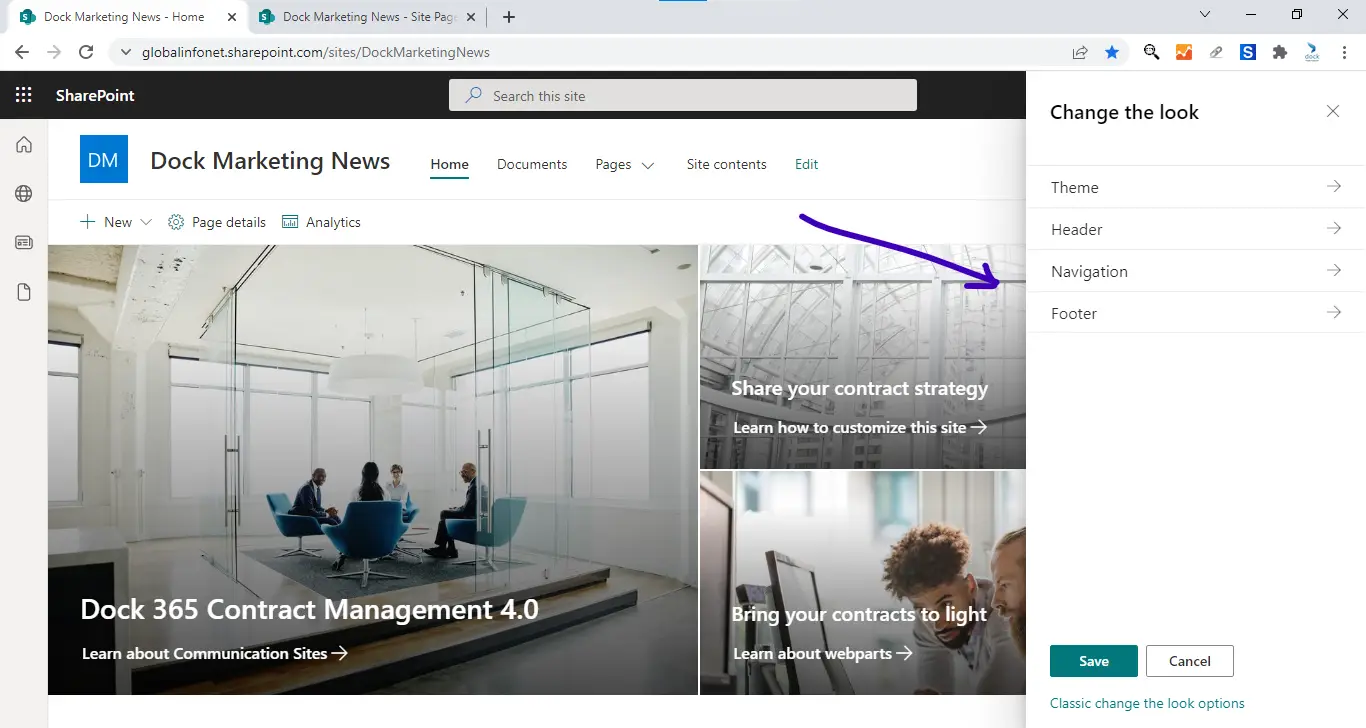Click the Page details label
The height and width of the screenshot is (728, 1366).
click(229, 222)
